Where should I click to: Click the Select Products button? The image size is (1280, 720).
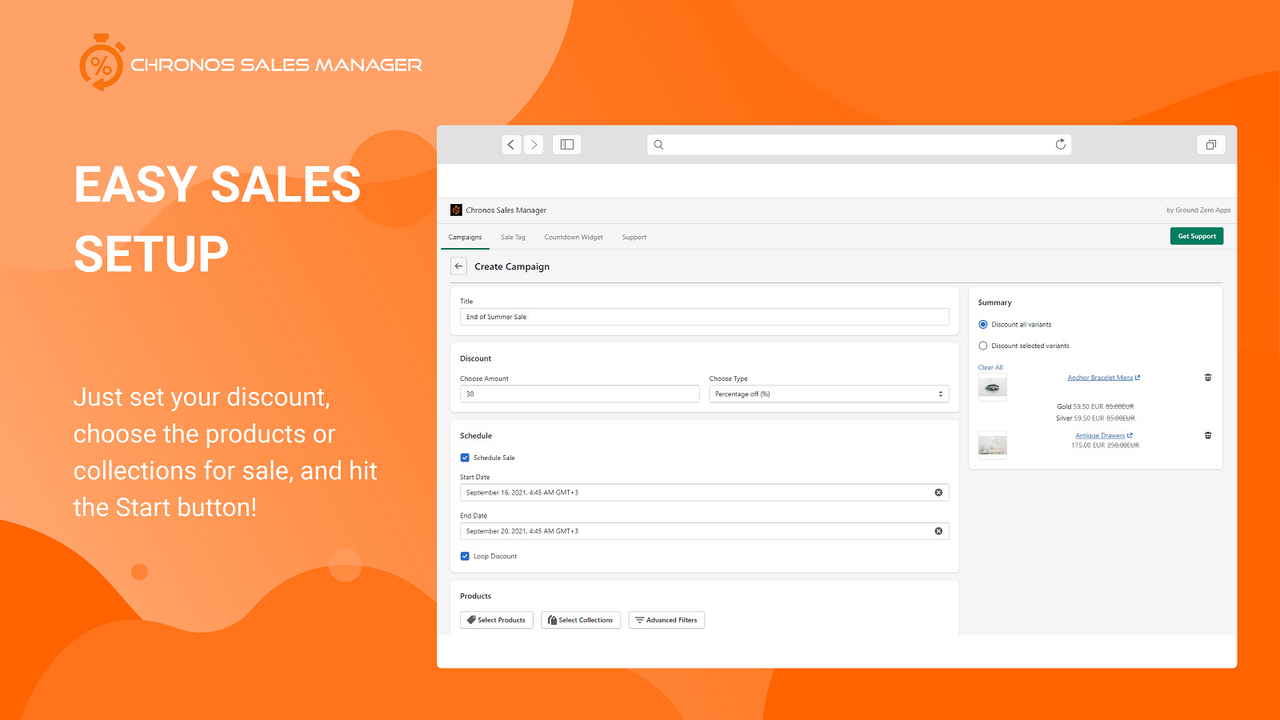(x=497, y=620)
